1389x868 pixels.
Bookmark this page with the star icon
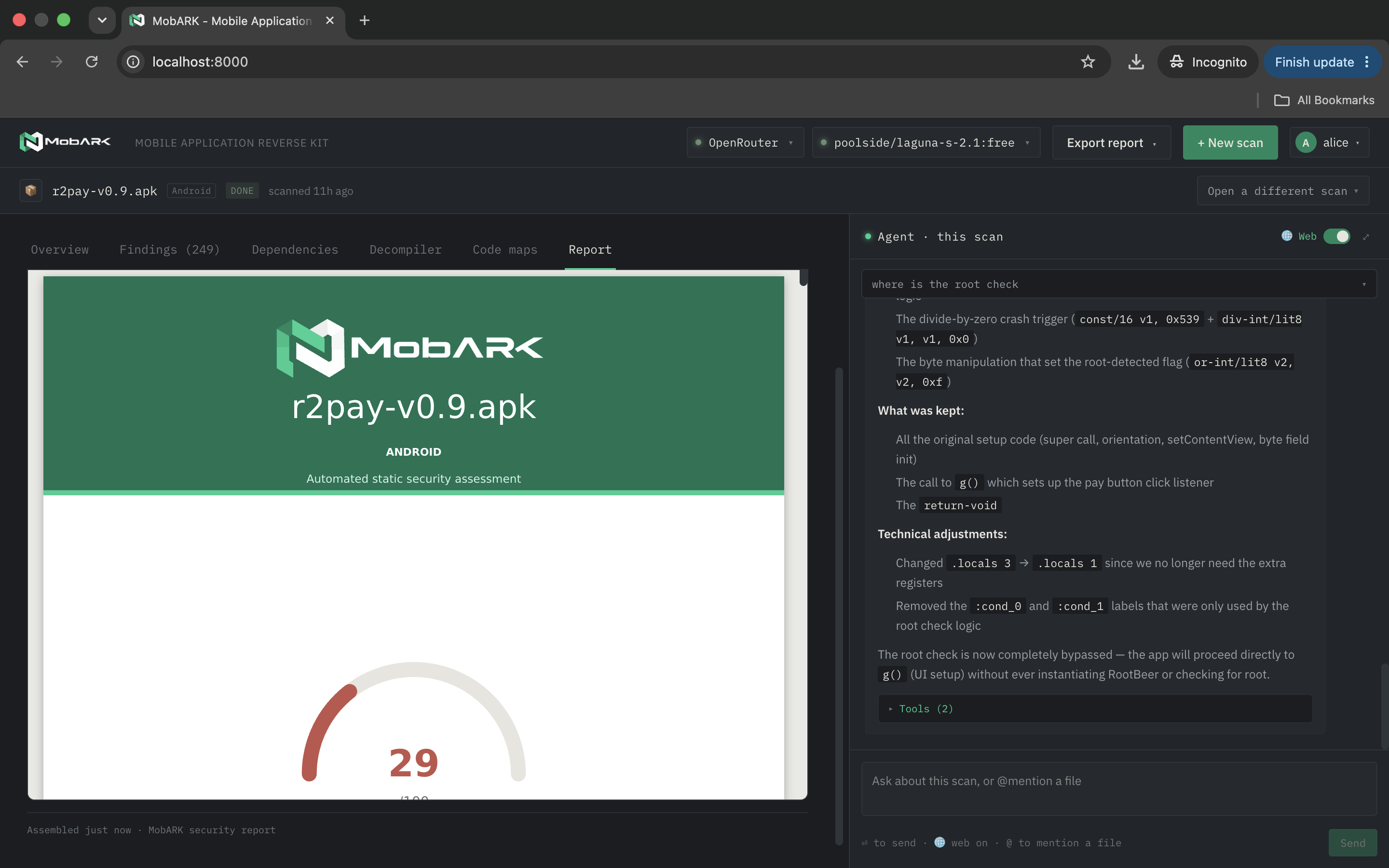pyautogui.click(x=1088, y=62)
